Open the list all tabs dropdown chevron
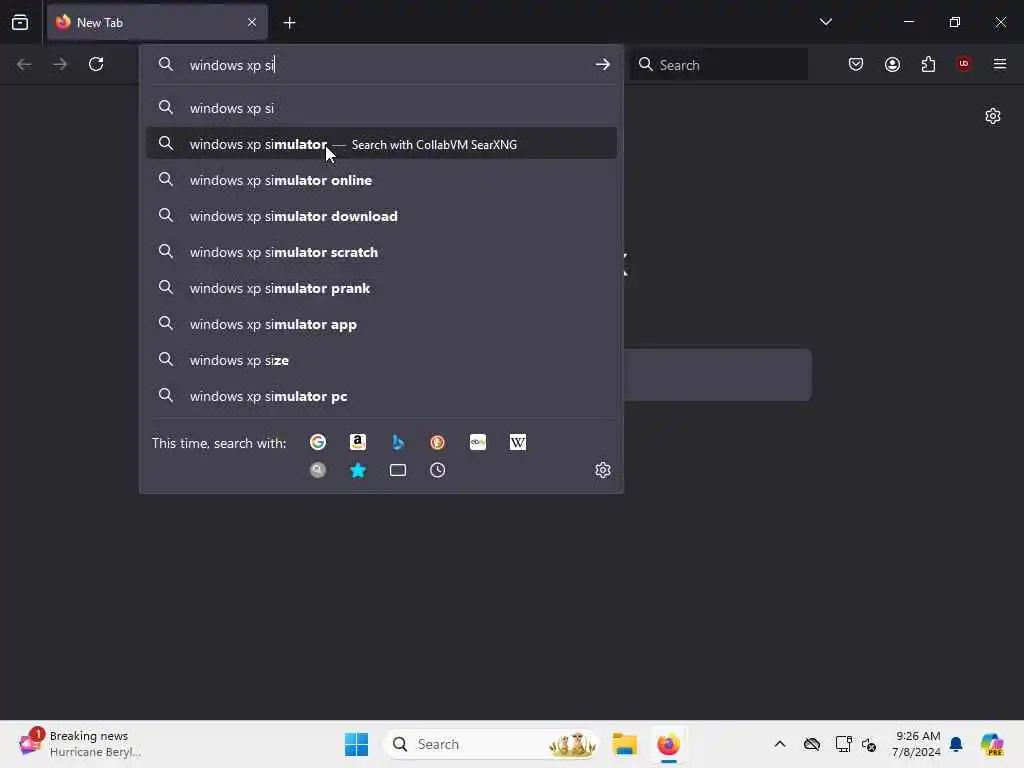This screenshot has height=768, width=1024. (825, 22)
